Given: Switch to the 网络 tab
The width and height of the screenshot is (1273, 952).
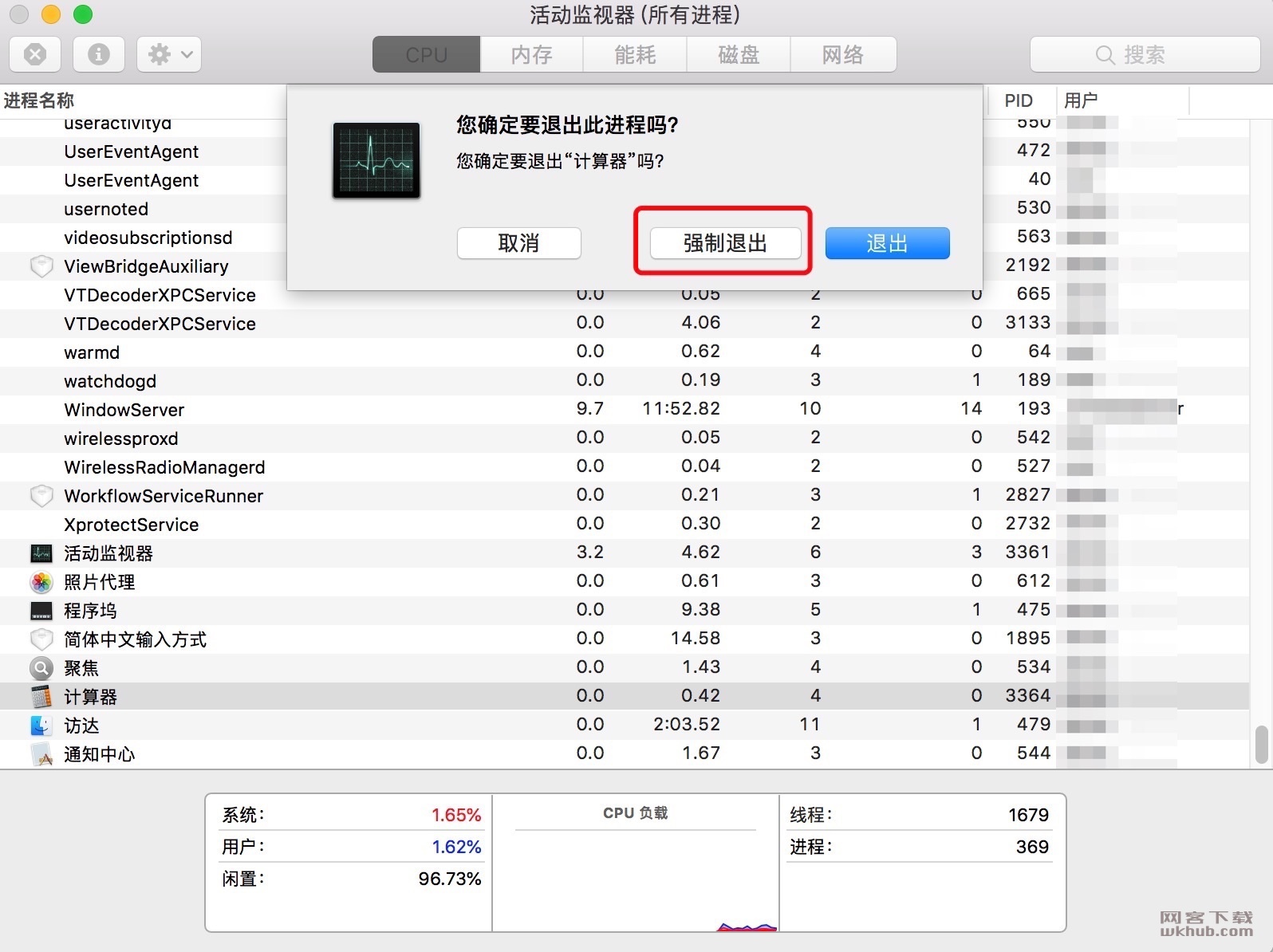Looking at the screenshot, I should point(843,54).
